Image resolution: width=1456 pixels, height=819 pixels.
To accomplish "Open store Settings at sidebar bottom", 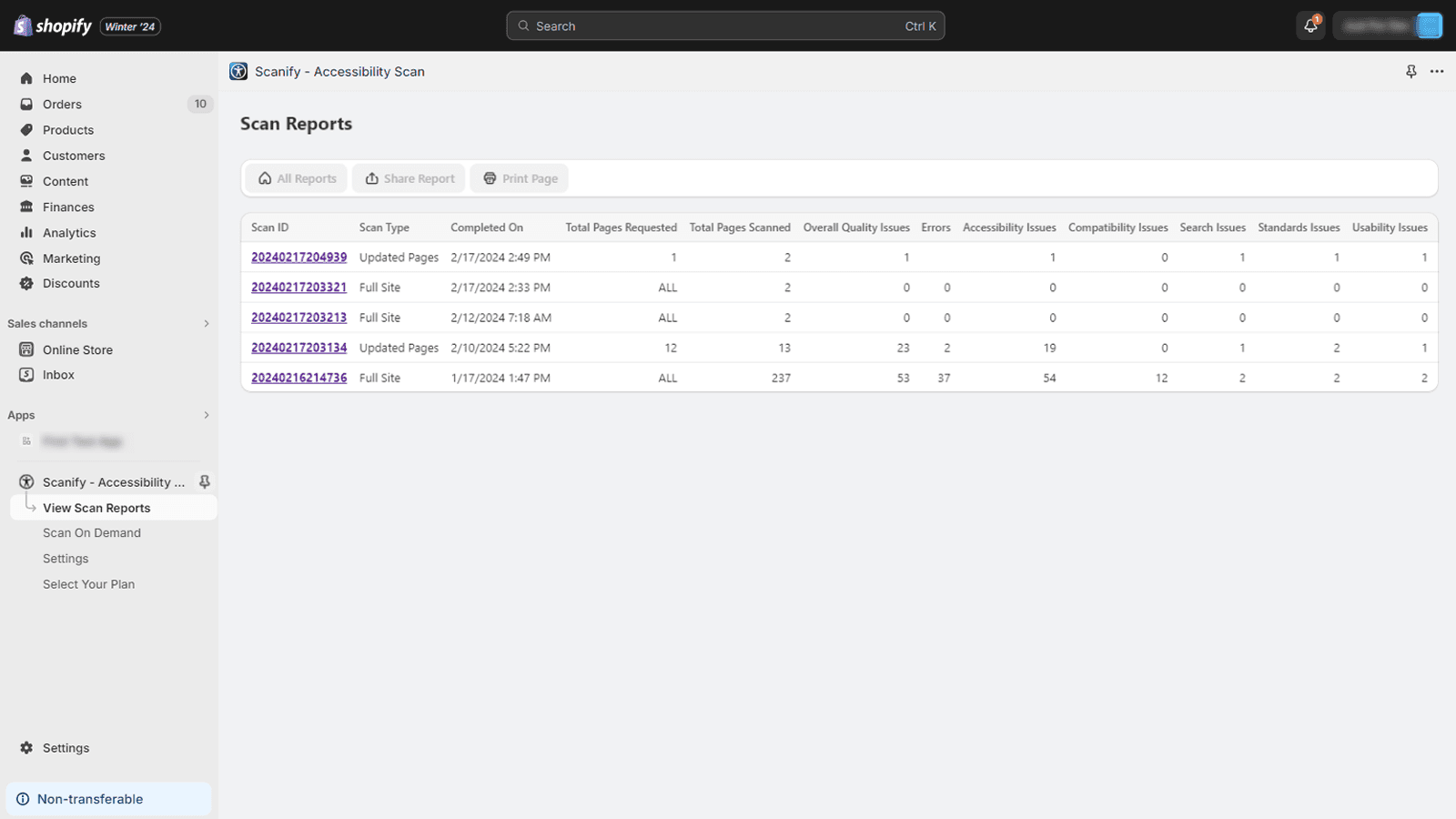I will pyautogui.click(x=66, y=748).
